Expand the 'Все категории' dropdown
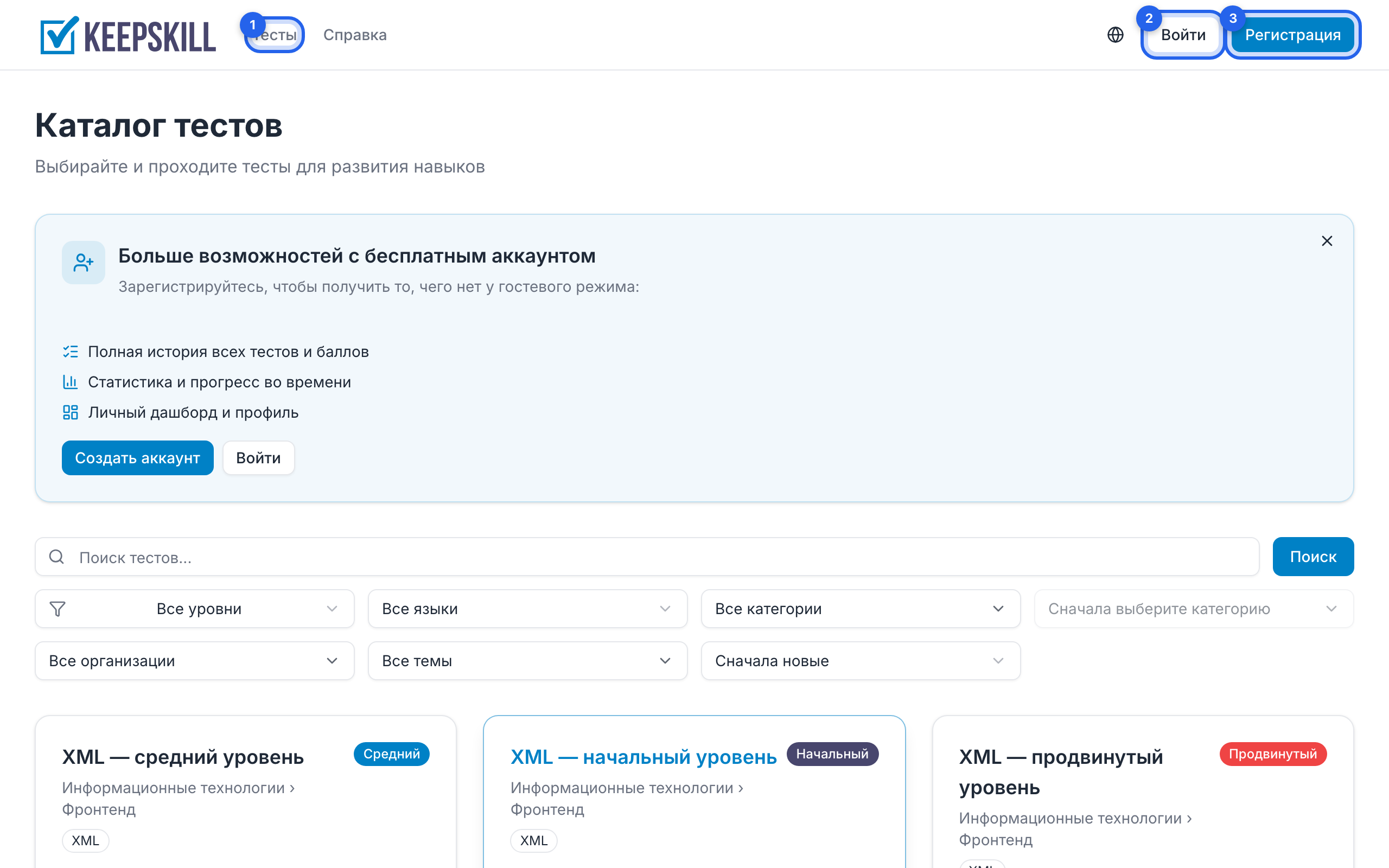1389x868 pixels. pyautogui.click(x=861, y=609)
